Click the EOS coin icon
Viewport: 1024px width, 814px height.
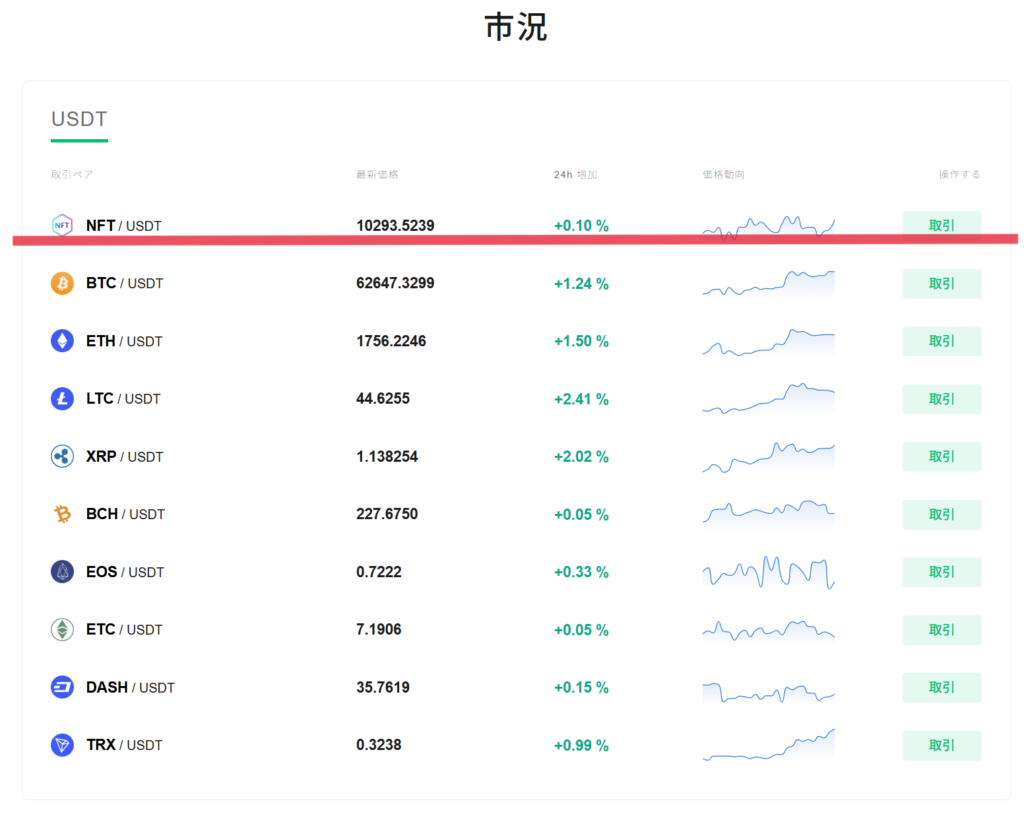(x=62, y=572)
